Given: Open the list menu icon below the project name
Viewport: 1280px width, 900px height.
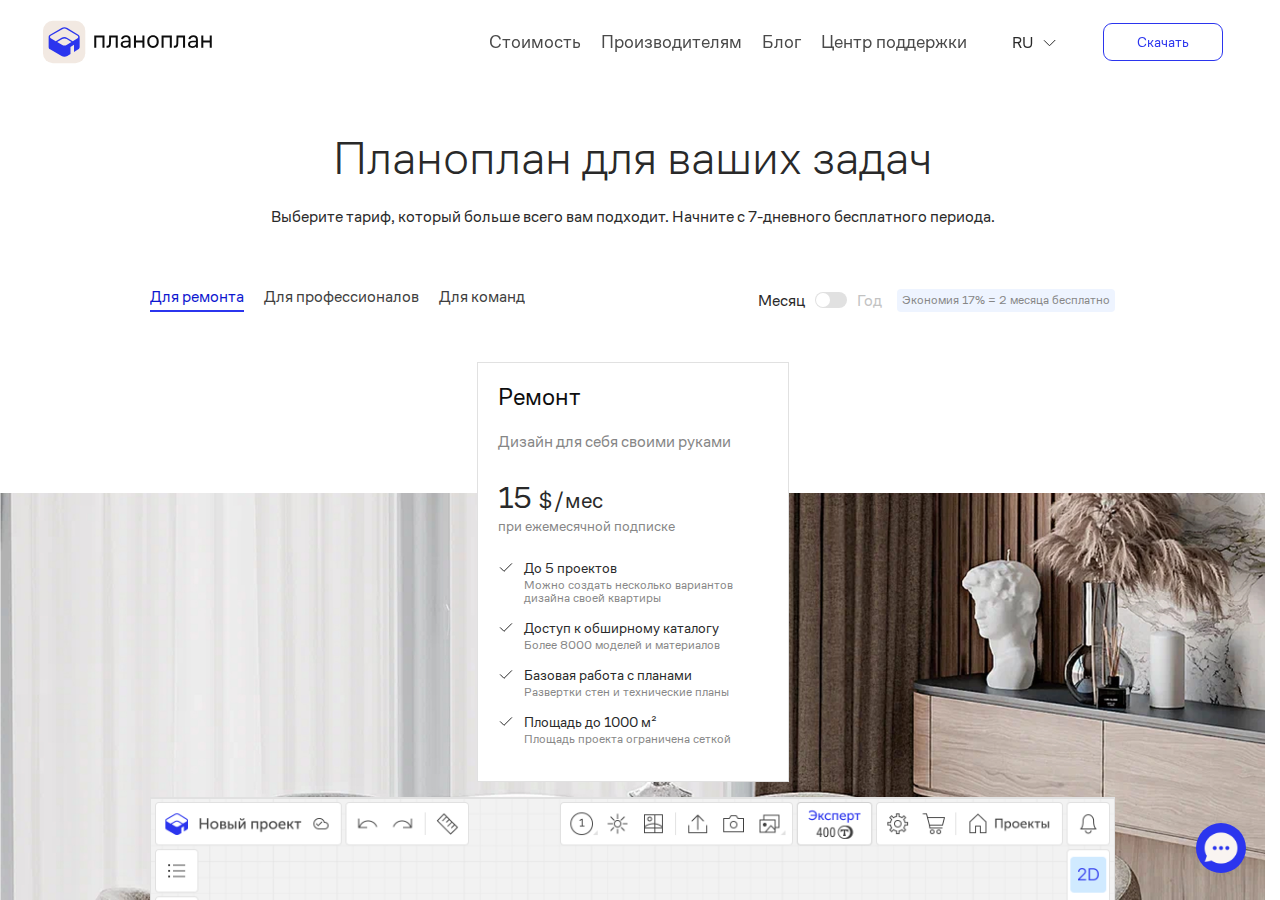Looking at the screenshot, I should (177, 871).
